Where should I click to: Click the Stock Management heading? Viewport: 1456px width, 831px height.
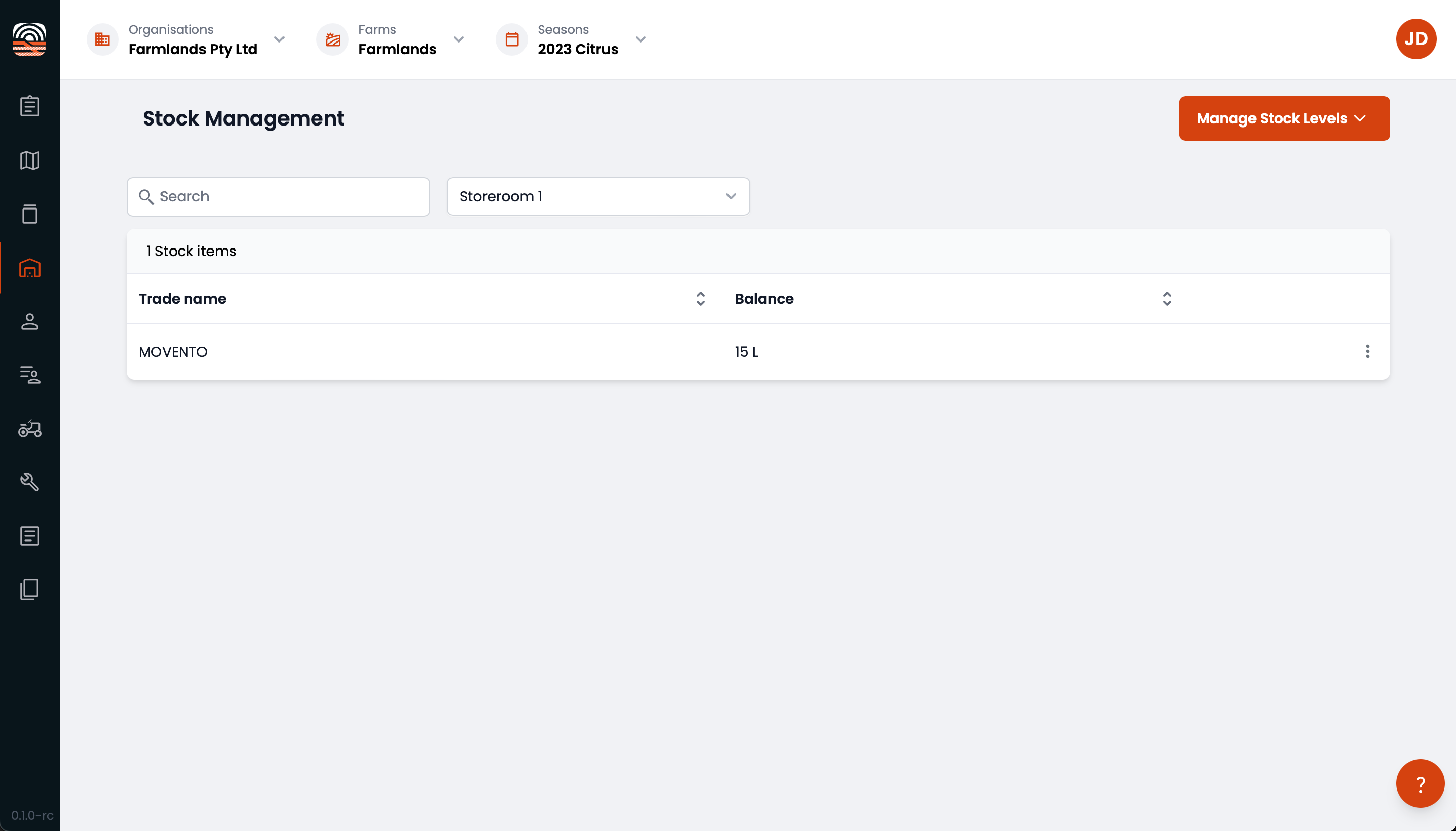coord(243,119)
